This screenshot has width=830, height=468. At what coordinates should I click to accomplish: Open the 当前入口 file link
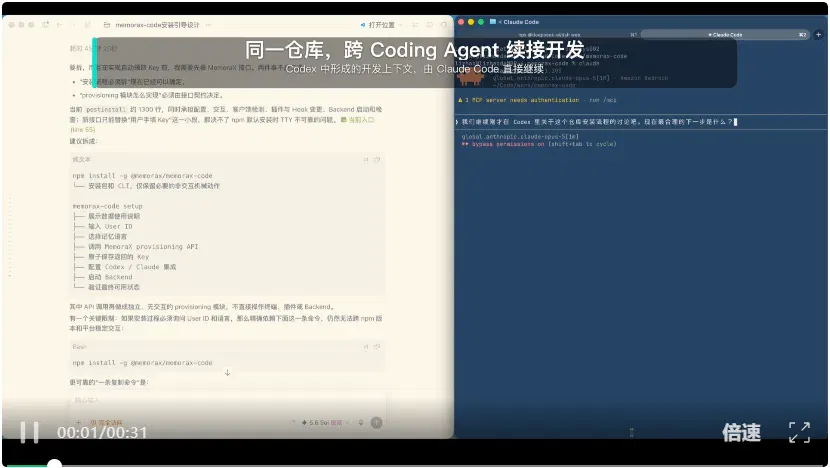(358, 120)
